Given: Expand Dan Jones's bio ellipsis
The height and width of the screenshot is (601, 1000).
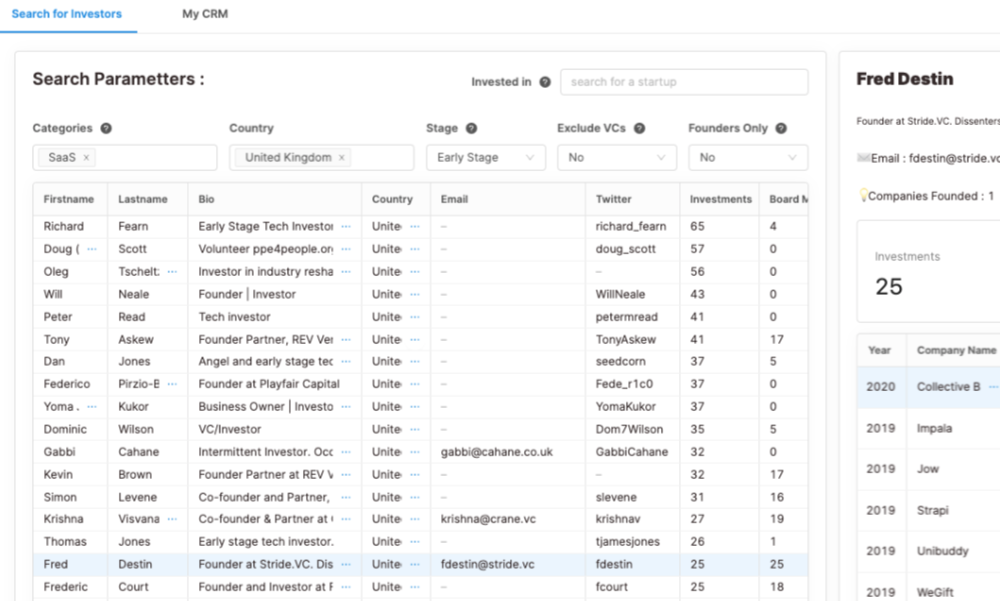Looking at the screenshot, I should tap(346, 361).
